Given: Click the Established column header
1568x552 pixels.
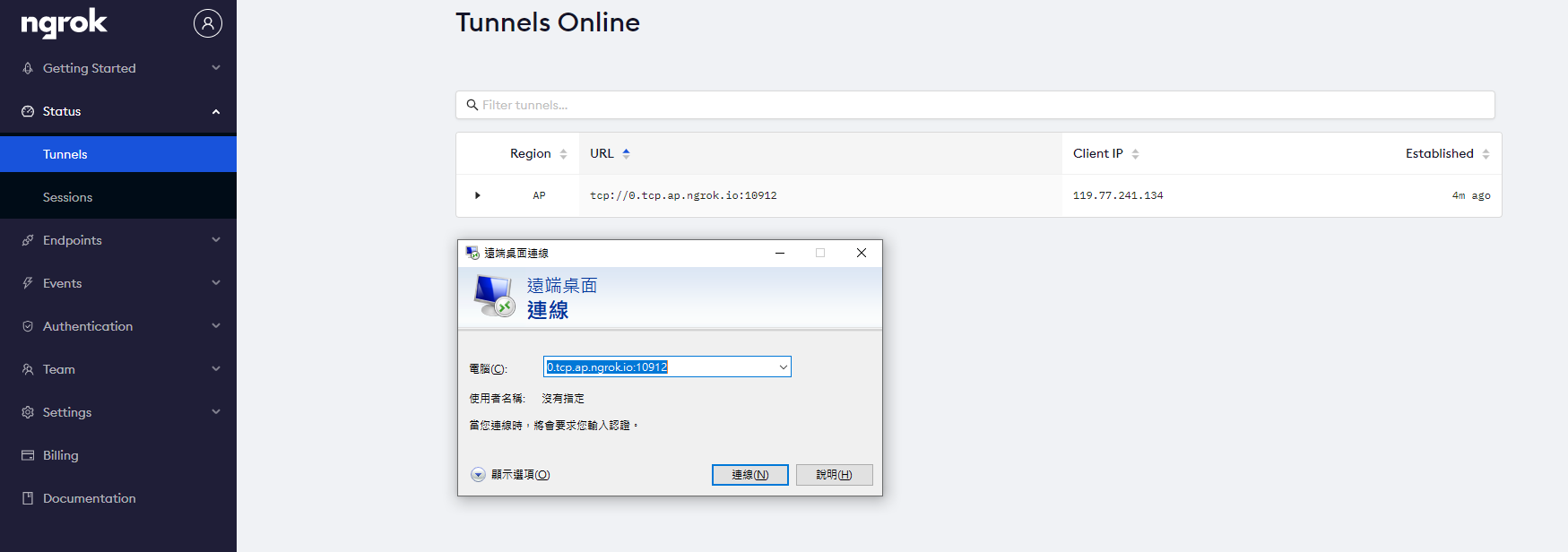Looking at the screenshot, I should coord(1440,154).
